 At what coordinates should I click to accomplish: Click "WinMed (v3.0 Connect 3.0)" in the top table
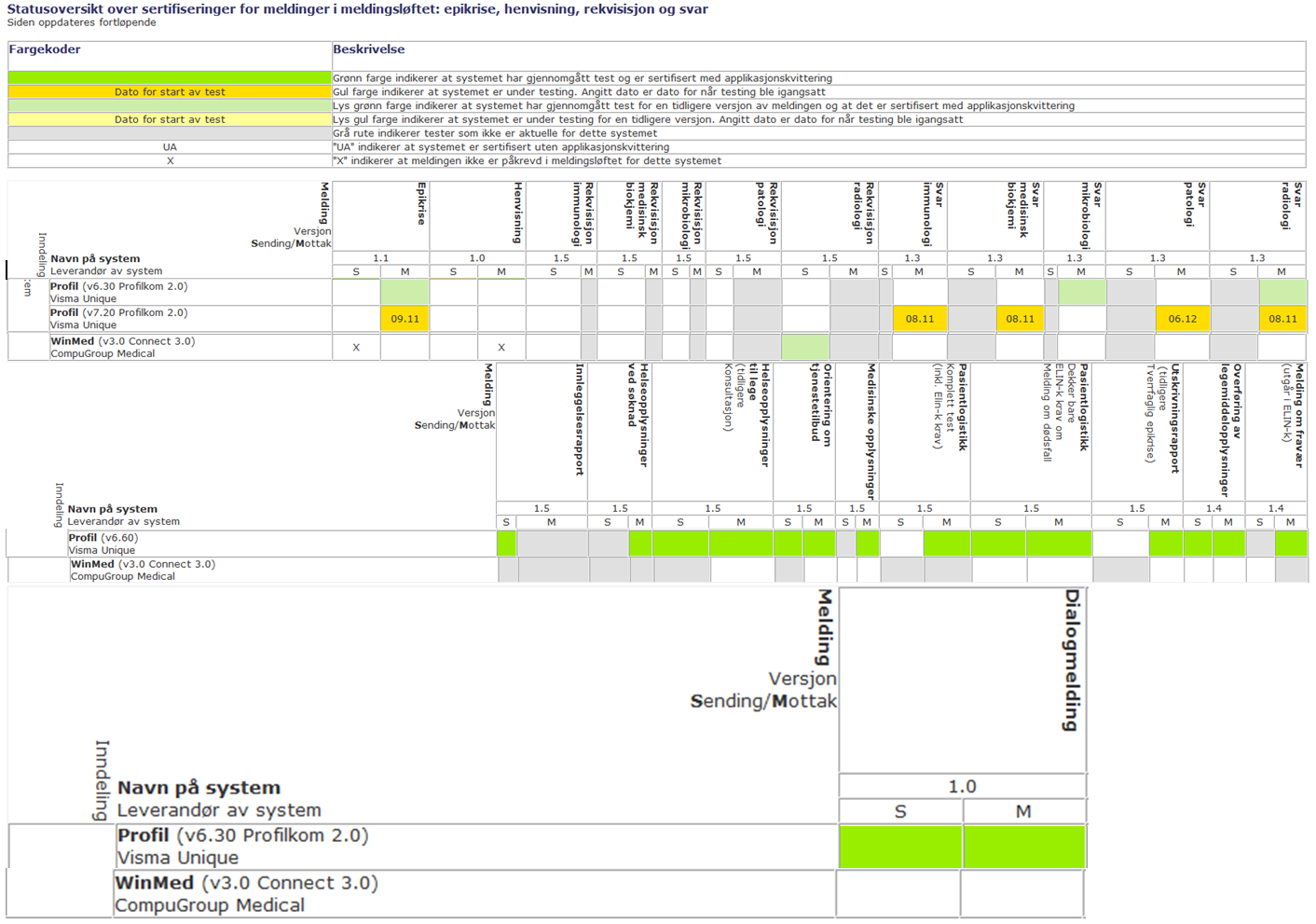(x=122, y=341)
